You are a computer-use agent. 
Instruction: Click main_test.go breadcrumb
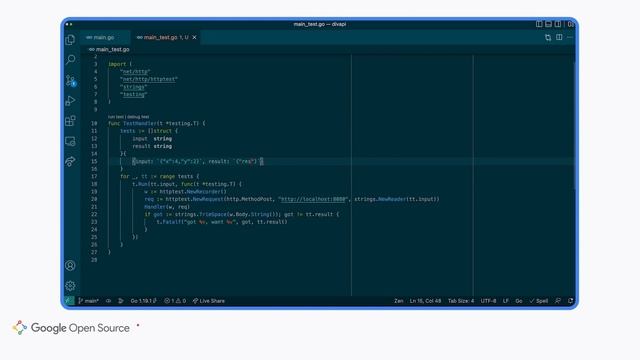[109, 49]
